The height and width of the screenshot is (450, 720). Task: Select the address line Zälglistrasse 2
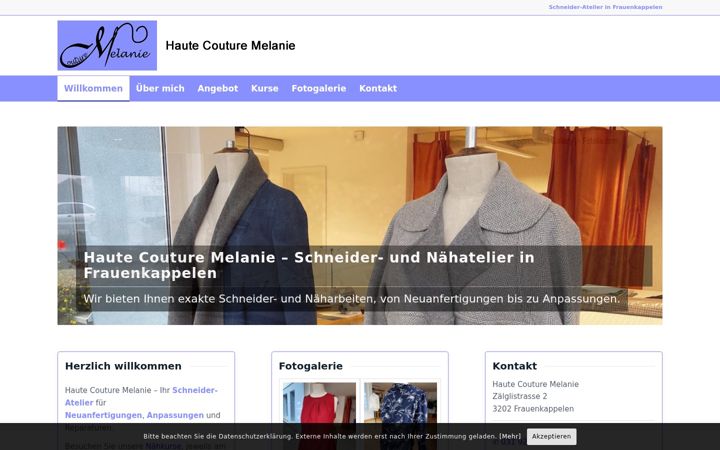[519, 396]
